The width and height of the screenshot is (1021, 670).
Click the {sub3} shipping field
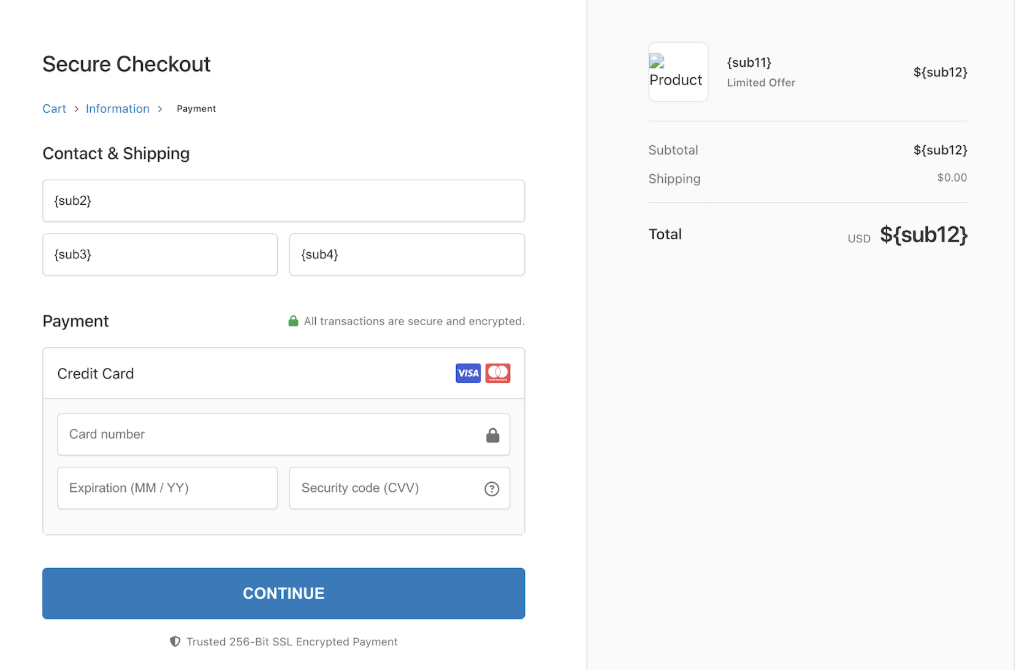point(160,255)
